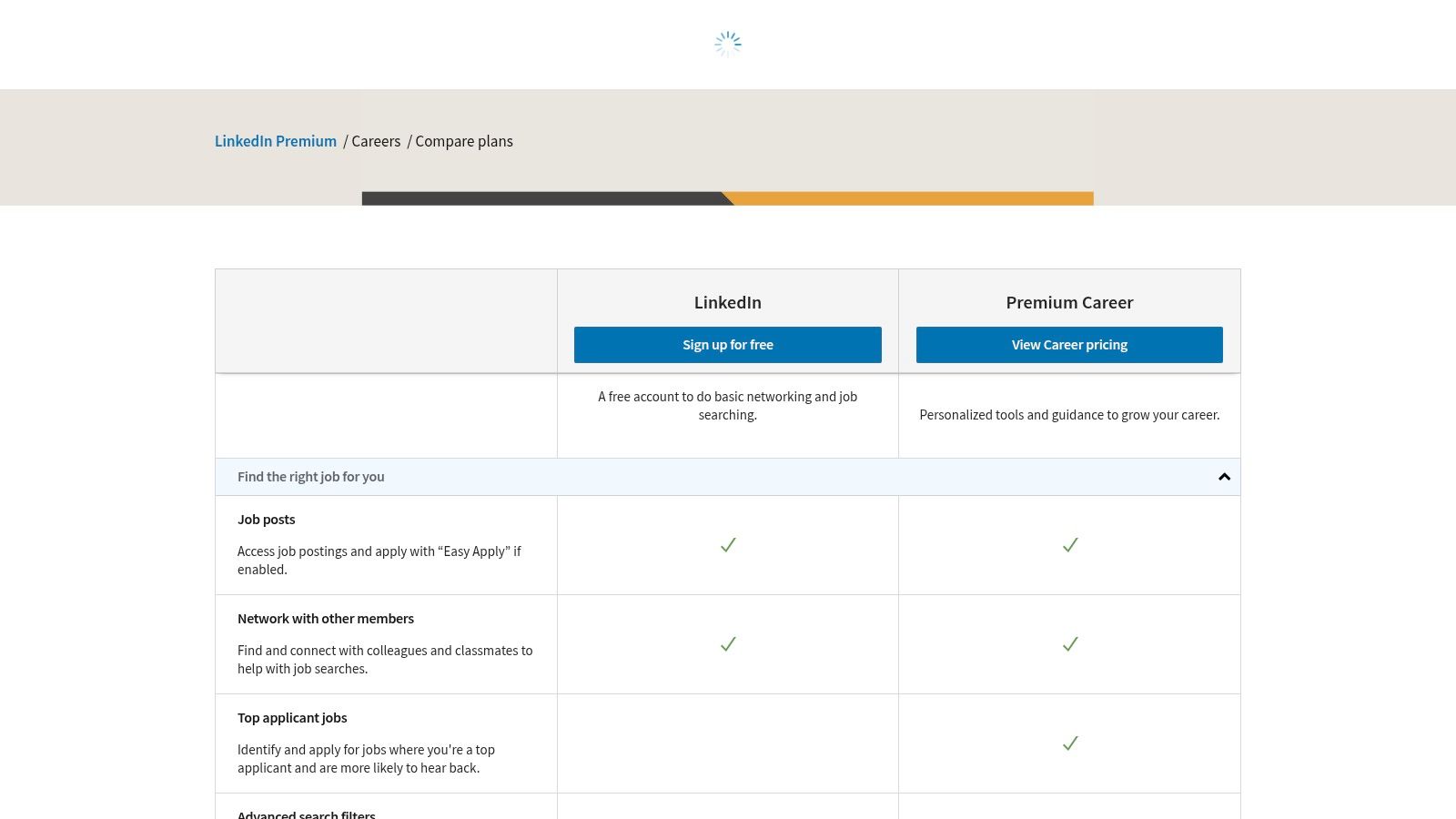Select the Premium Career column header
The width and height of the screenshot is (1456, 819).
pos(1069,302)
